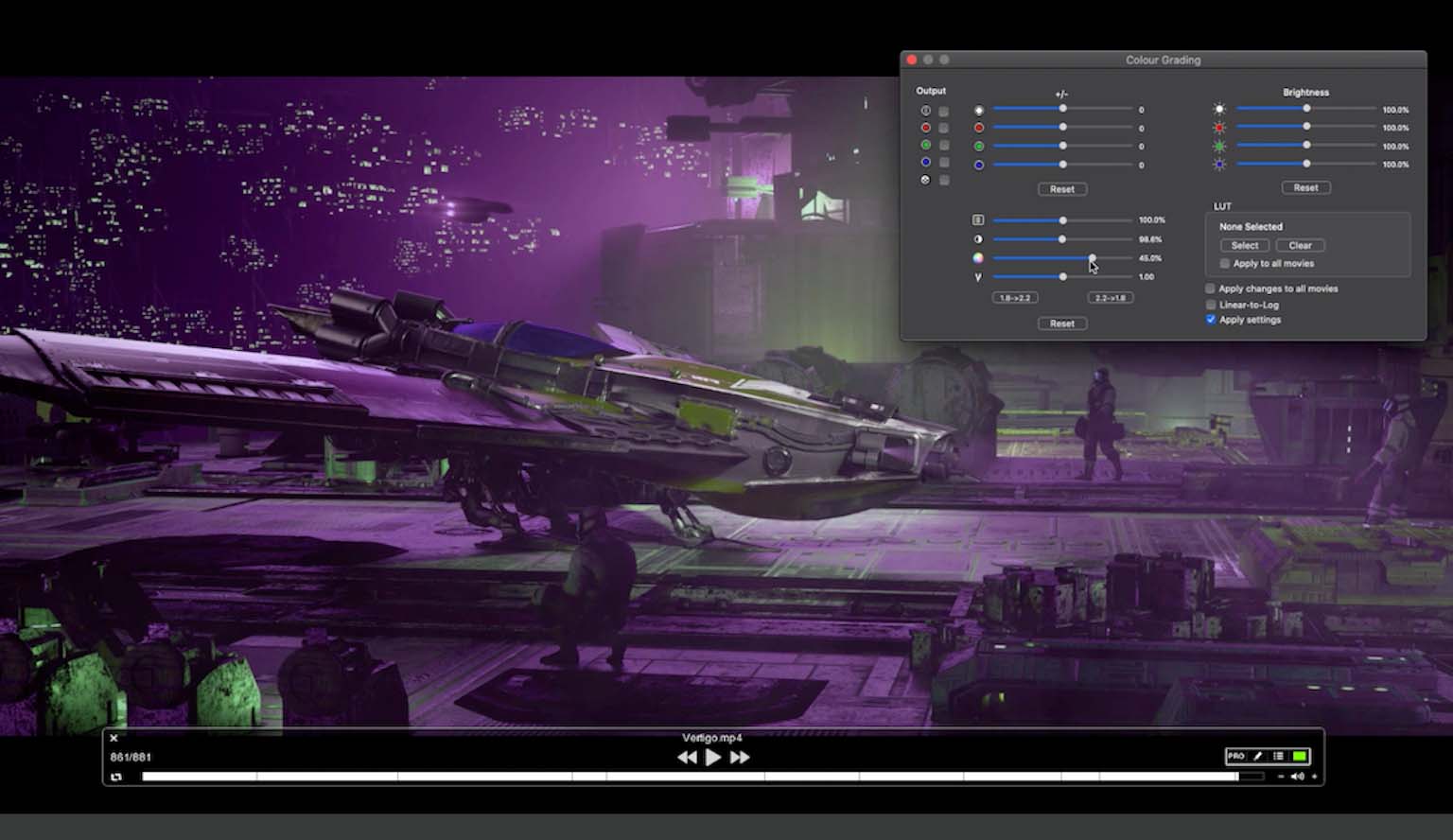Click the fast-forward button
This screenshot has width=1453, height=840.
tap(740, 757)
